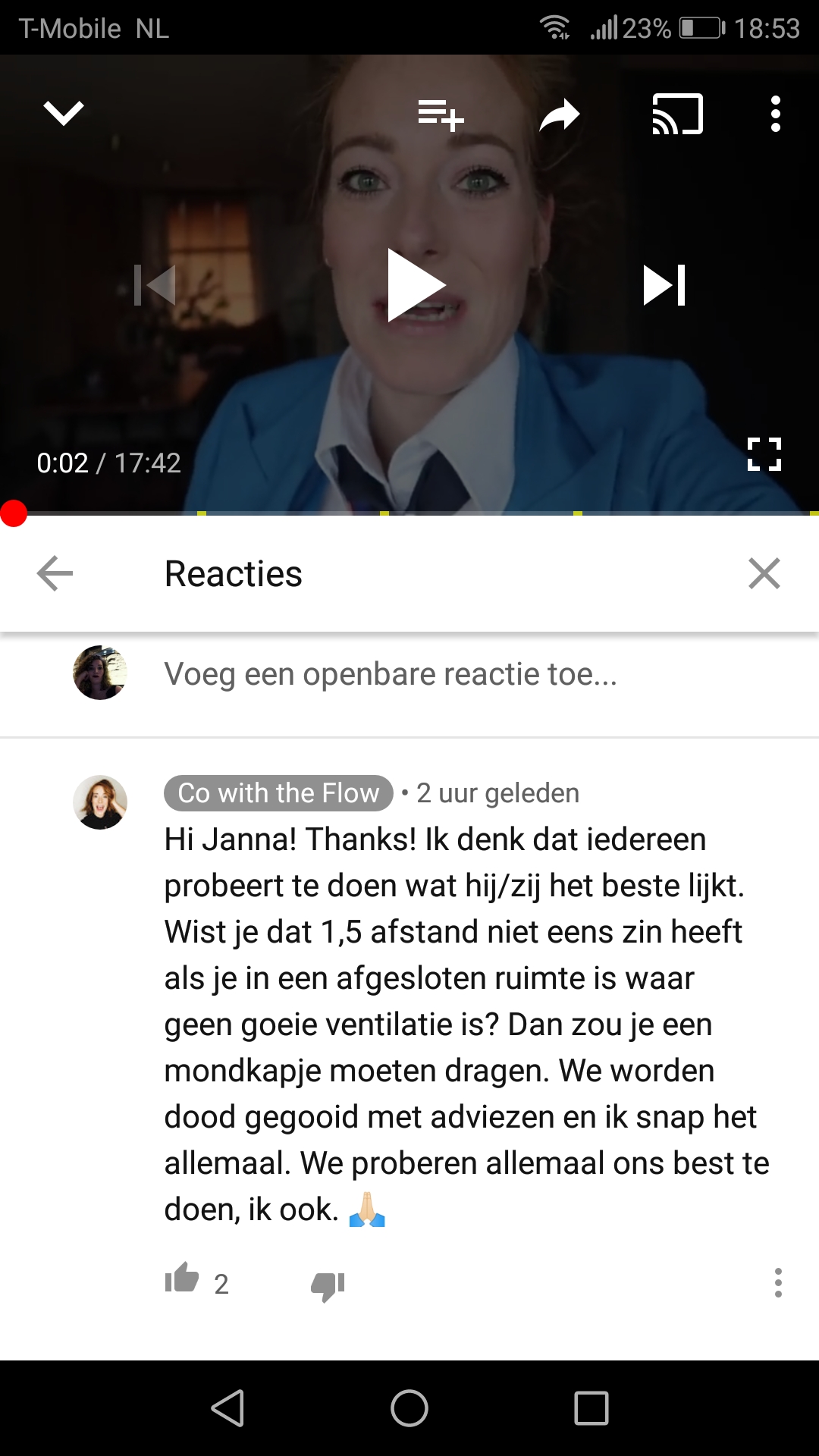819x1456 pixels.
Task: Open the Cast to device icon
Action: pos(677,114)
